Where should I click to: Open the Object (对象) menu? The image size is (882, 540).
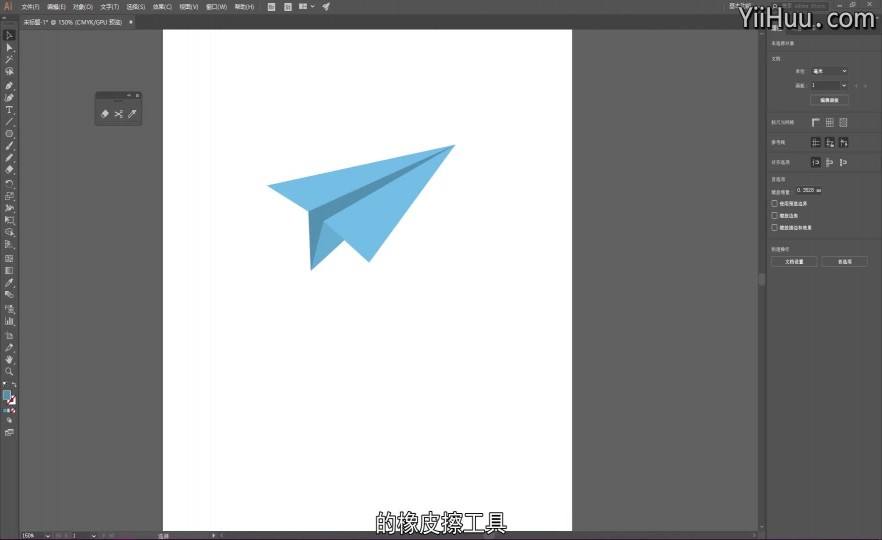[82, 7]
